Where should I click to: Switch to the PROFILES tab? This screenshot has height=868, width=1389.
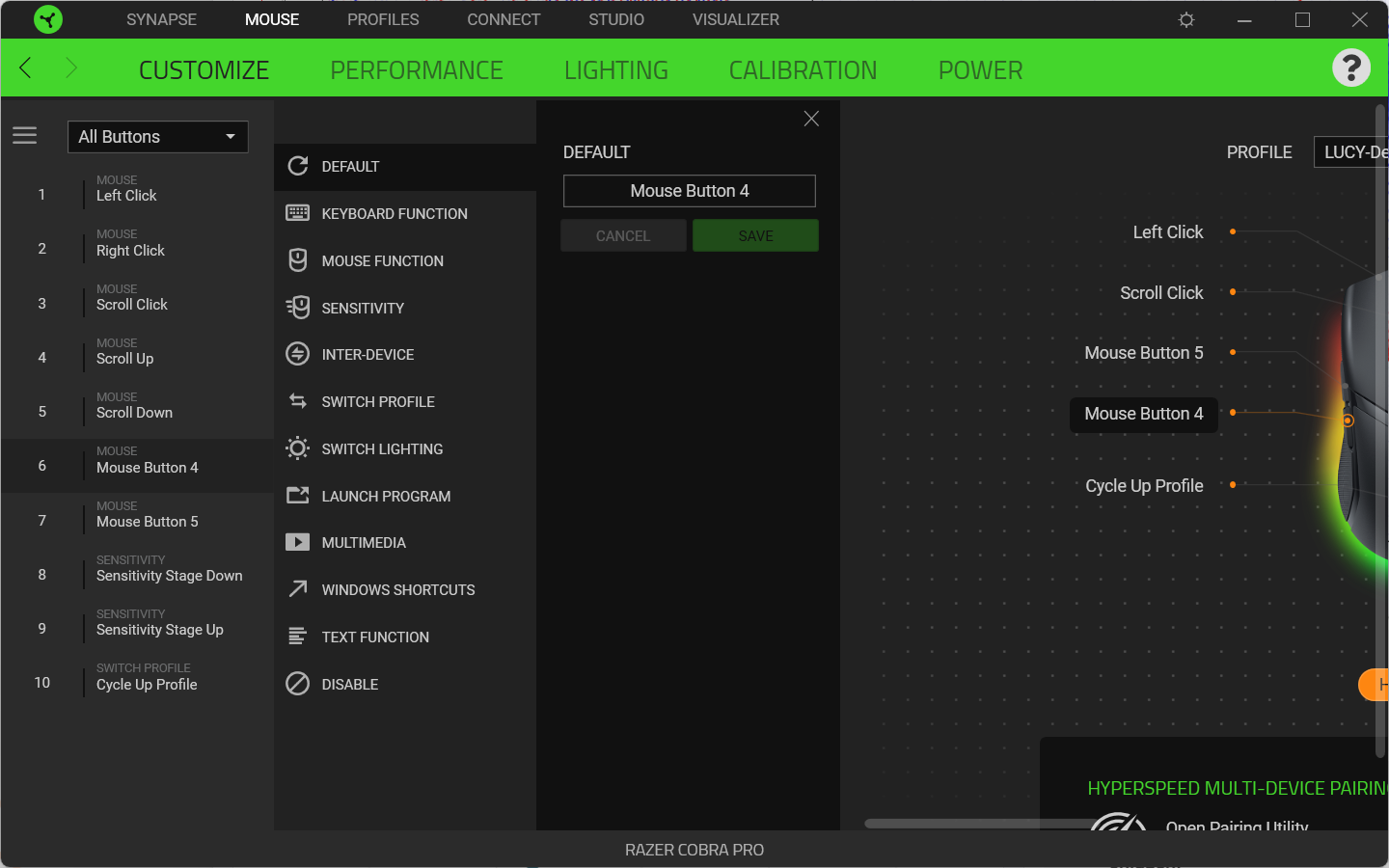(x=383, y=19)
